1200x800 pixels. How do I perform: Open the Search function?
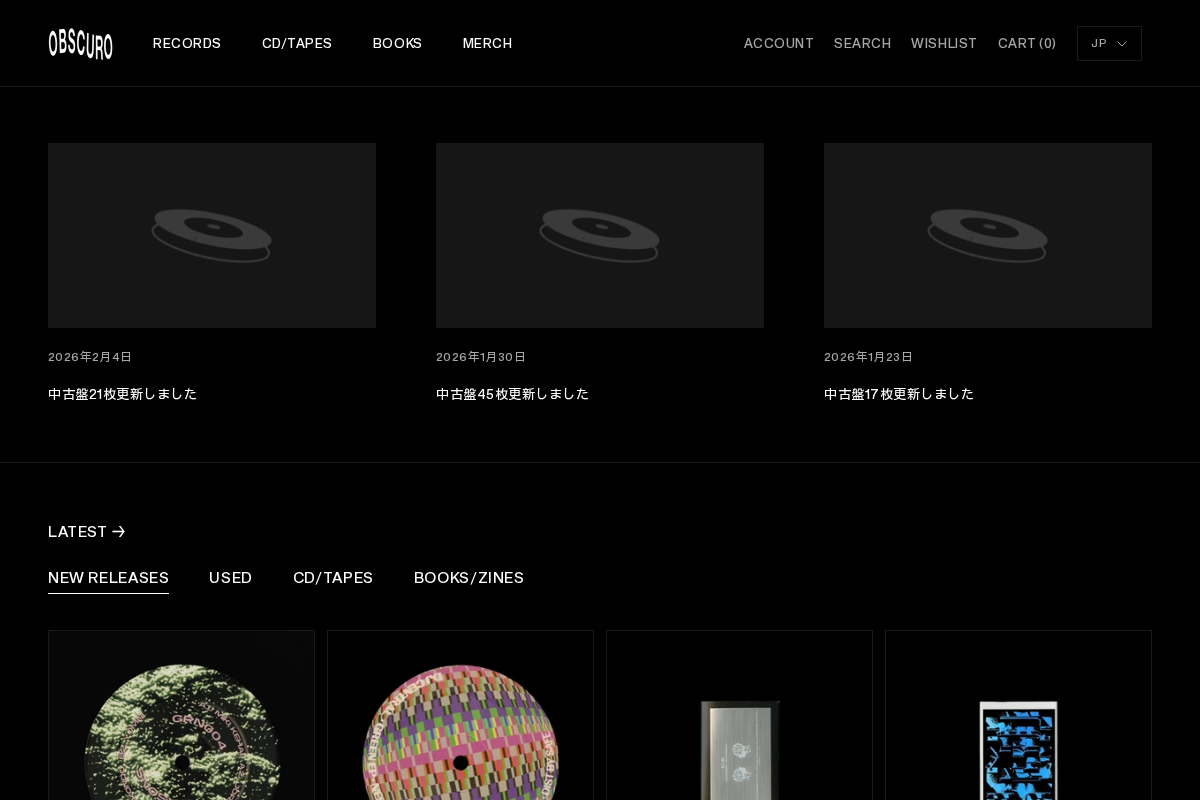862,43
